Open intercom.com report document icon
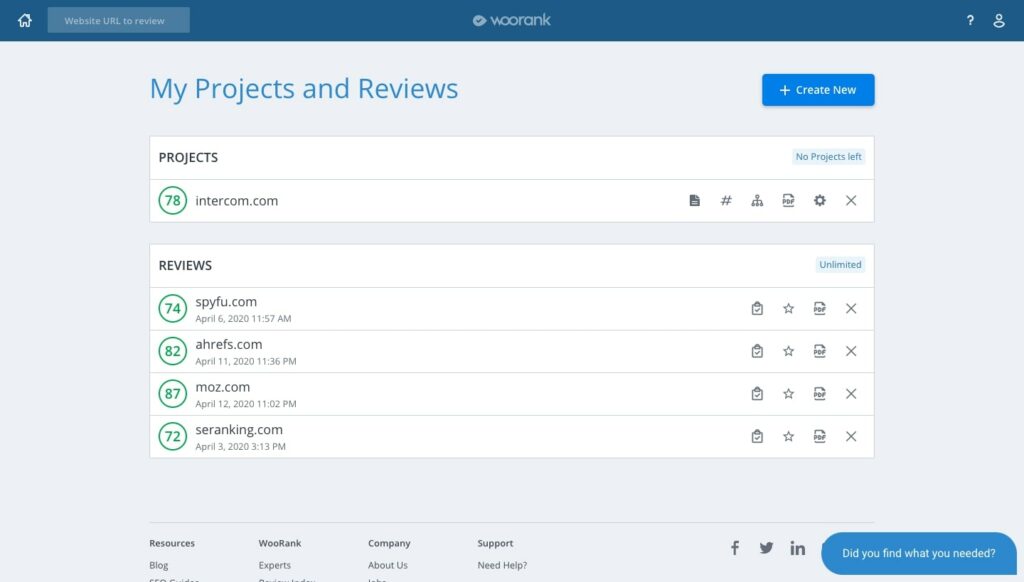Screen dimensions: 1024x582 pyautogui.click(x=695, y=201)
